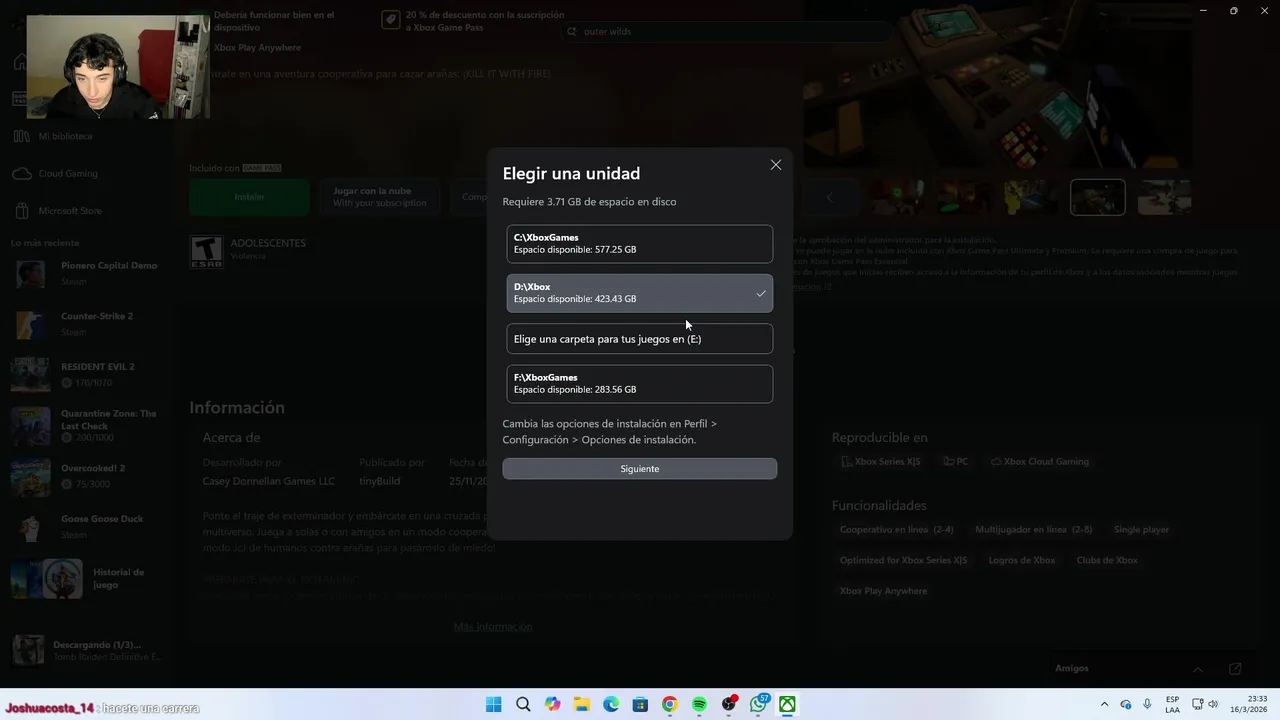Close the Elegir una unidad dialog
This screenshot has height=720, width=1280.
(x=775, y=165)
